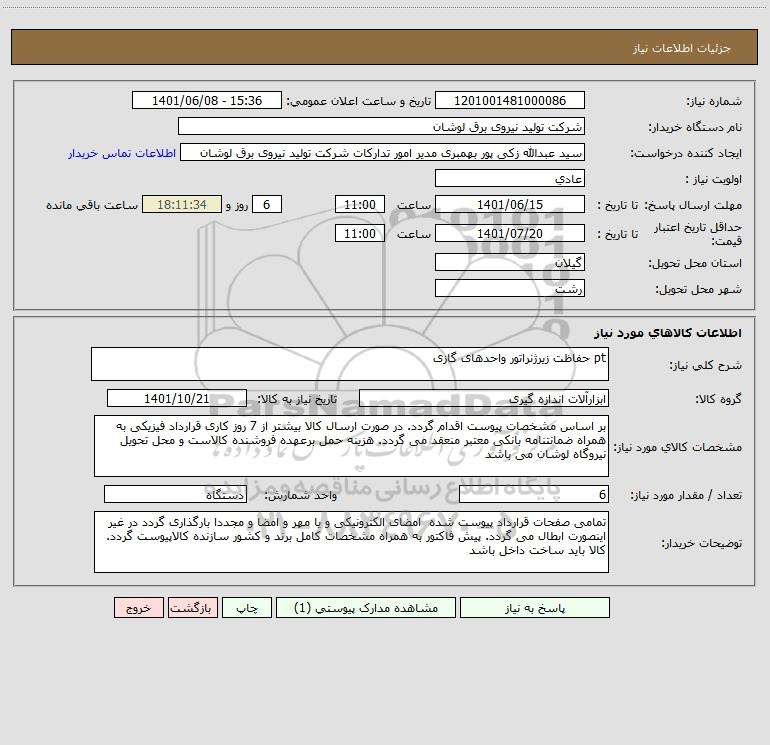Open مشاهده مدارک پیوستی (1) button
The image size is (770, 745).
[x=366, y=607]
